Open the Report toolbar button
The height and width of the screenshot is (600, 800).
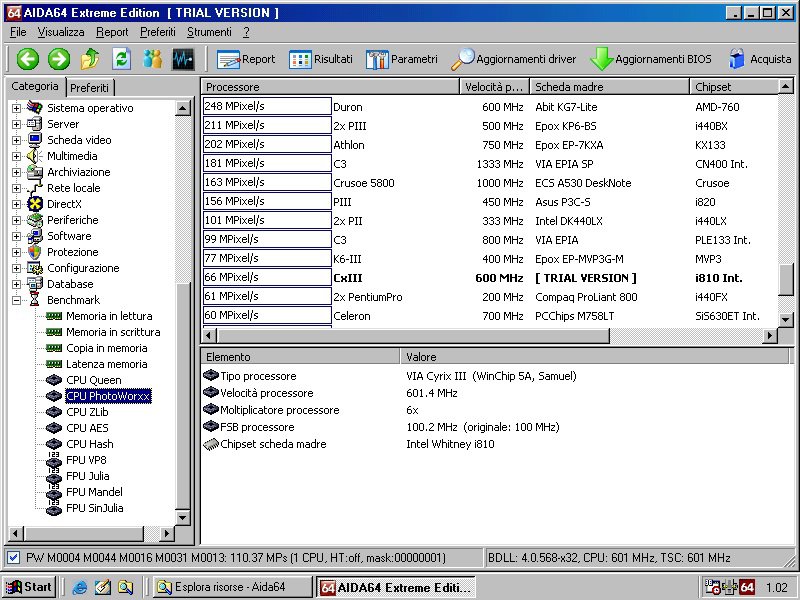[x=246, y=59]
